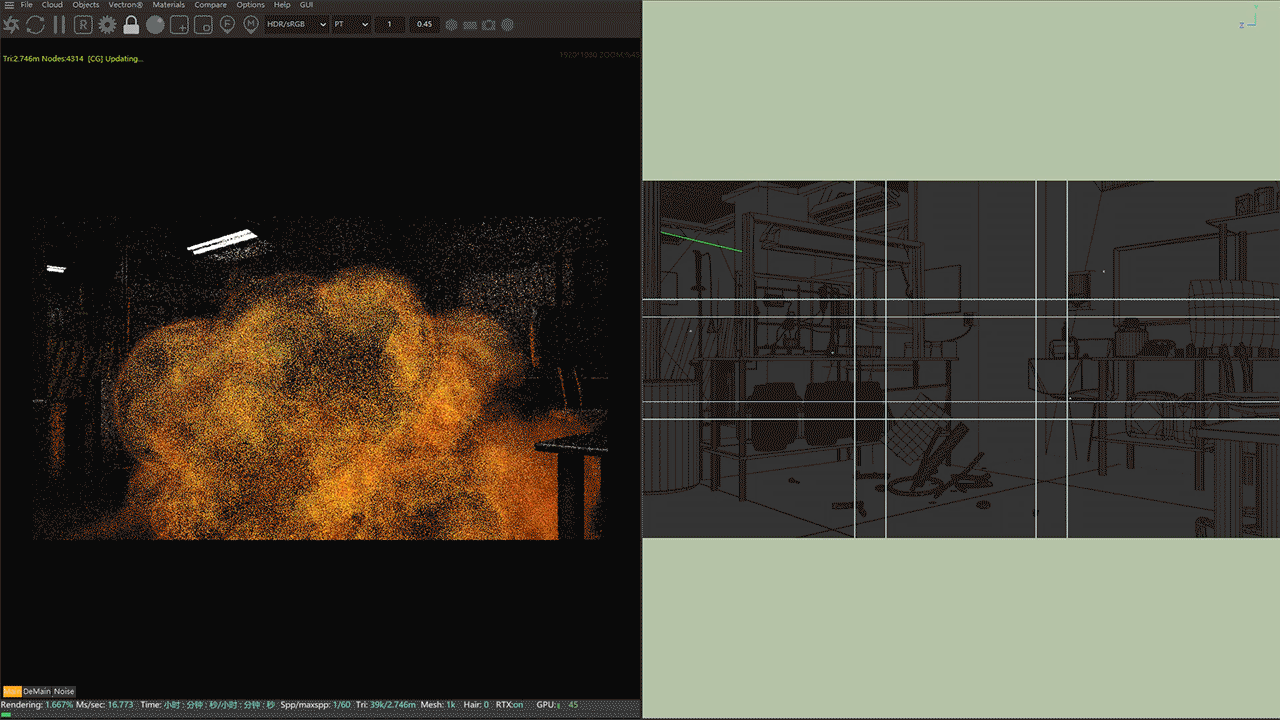Open the Compare menu

(x=211, y=5)
